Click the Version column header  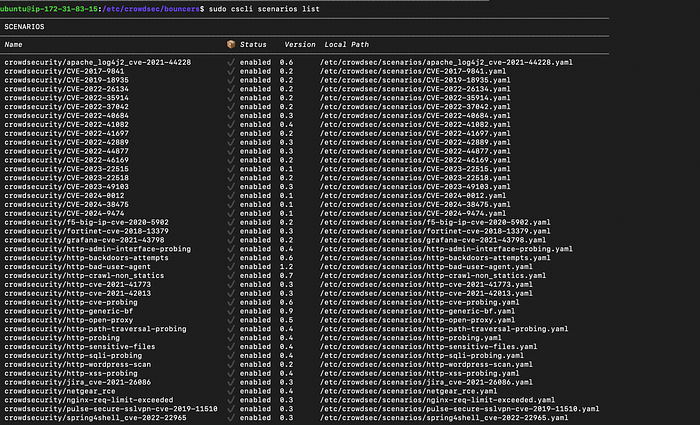pos(300,45)
